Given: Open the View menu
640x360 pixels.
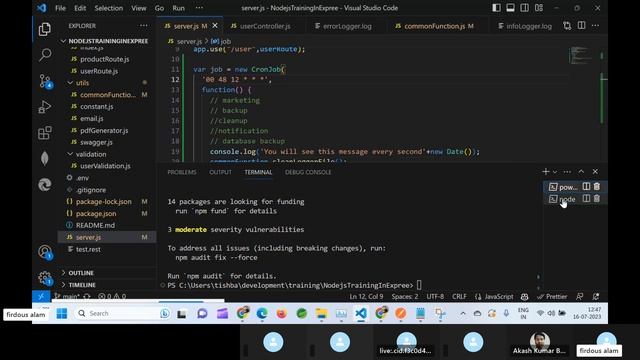Looking at the screenshot, I should point(139,8).
